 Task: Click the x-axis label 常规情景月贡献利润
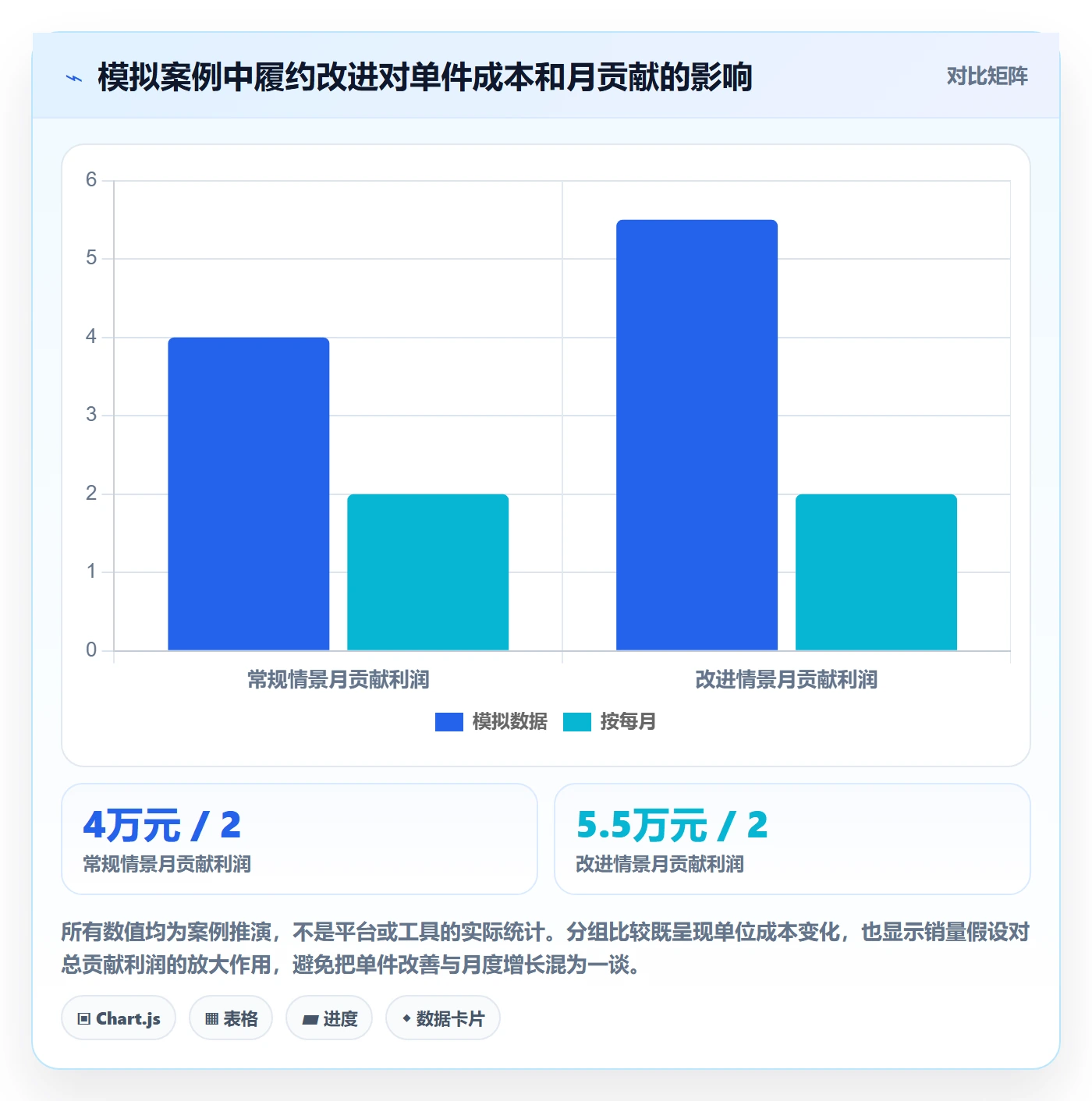pos(339,679)
